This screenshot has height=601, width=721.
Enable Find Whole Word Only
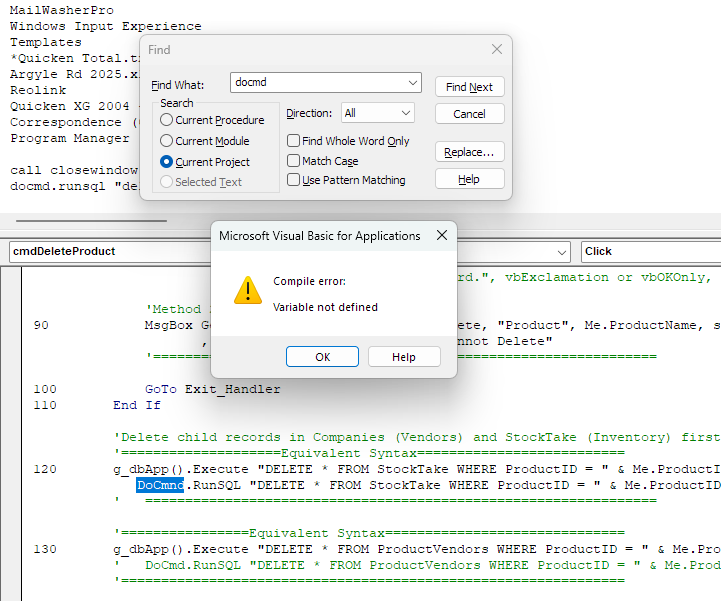tap(348, 141)
